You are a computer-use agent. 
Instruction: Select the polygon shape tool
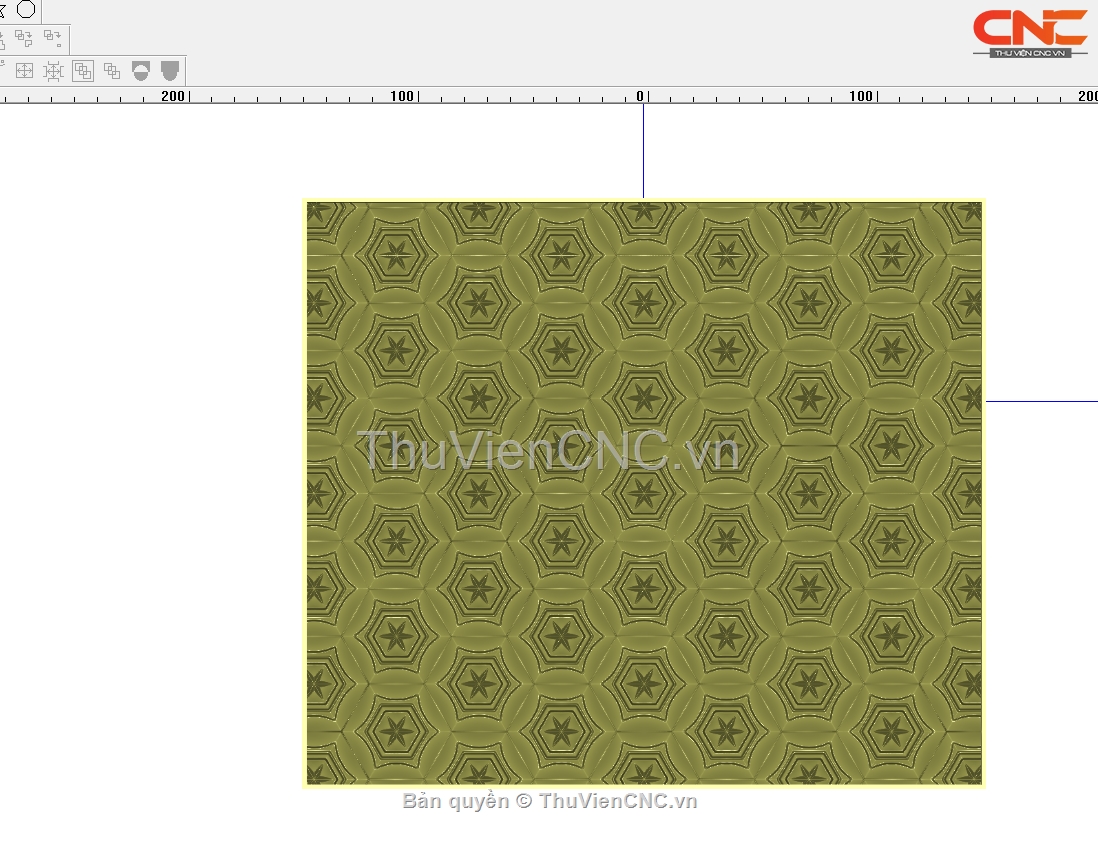pos(26,9)
